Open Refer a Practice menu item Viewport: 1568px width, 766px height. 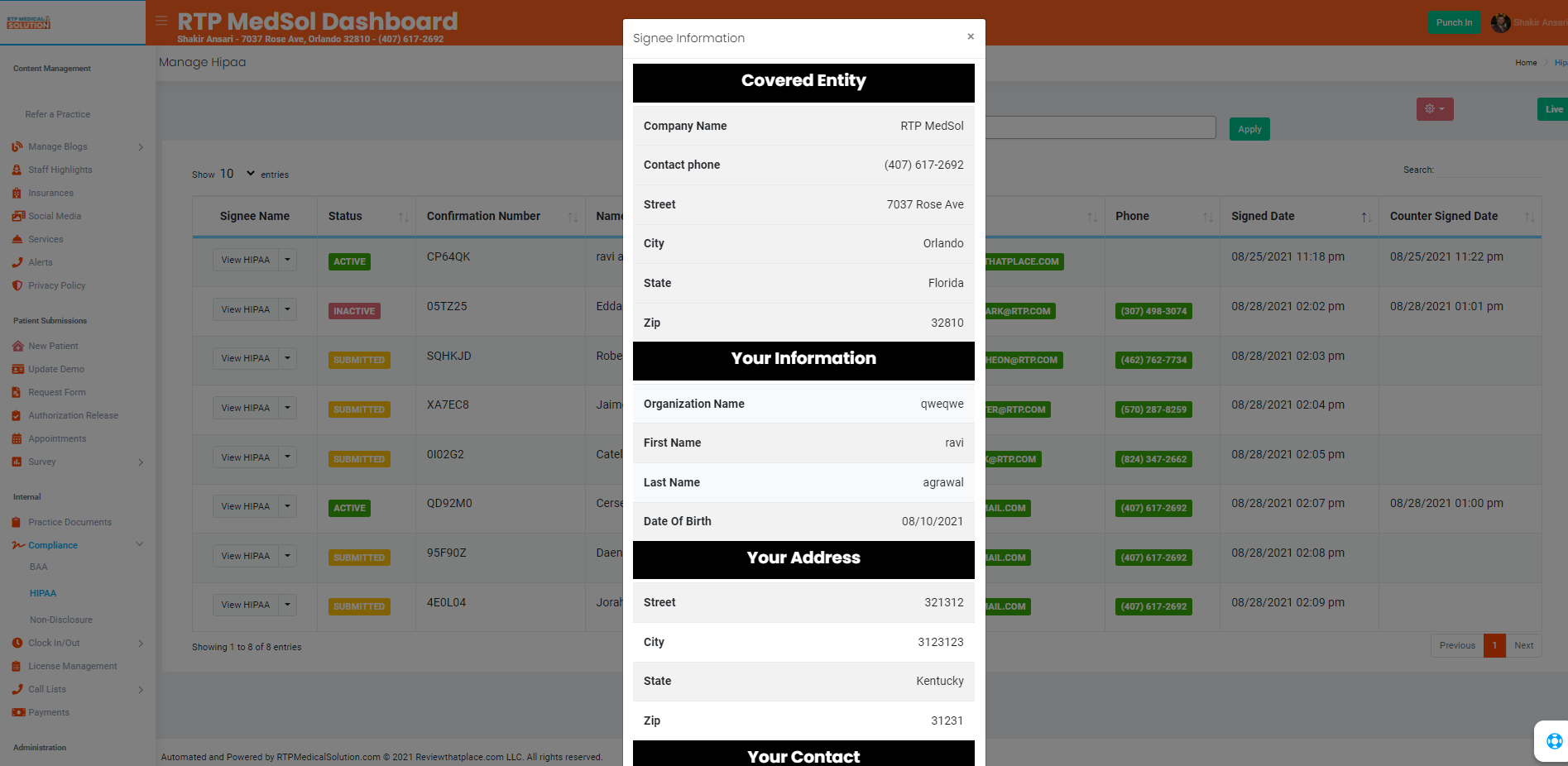point(57,114)
